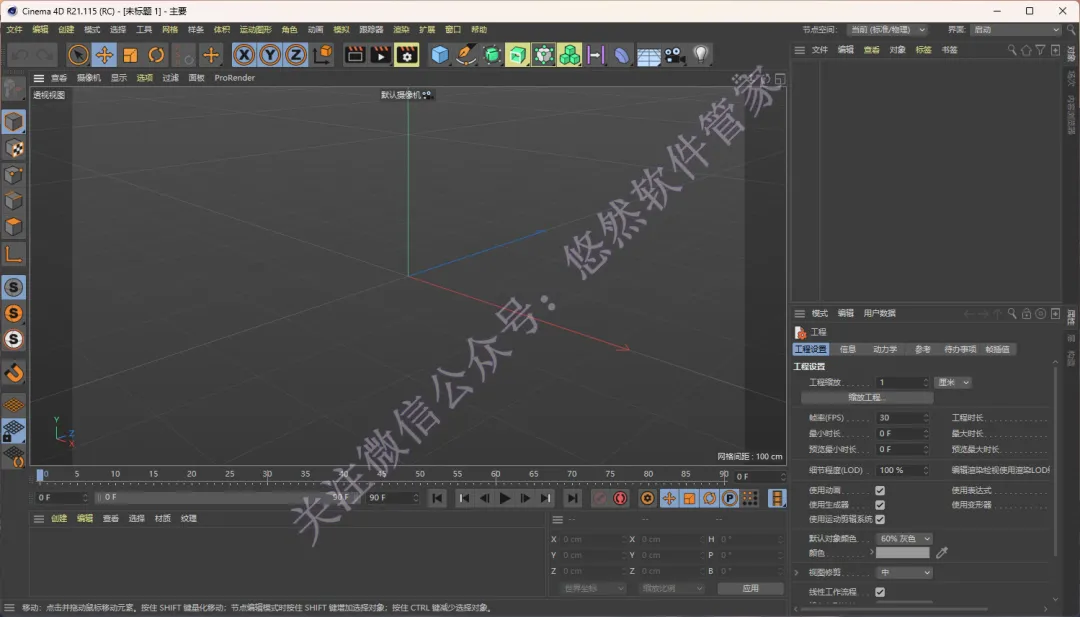Click the 颜色 gray color swatch
The width and height of the screenshot is (1080, 617).
click(902, 553)
